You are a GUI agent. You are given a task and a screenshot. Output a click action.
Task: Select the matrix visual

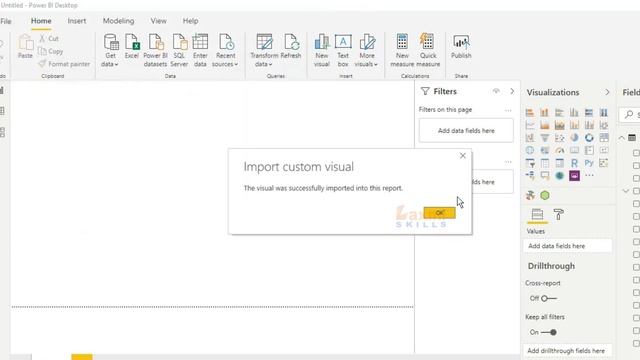pyautogui.click(x=560, y=163)
